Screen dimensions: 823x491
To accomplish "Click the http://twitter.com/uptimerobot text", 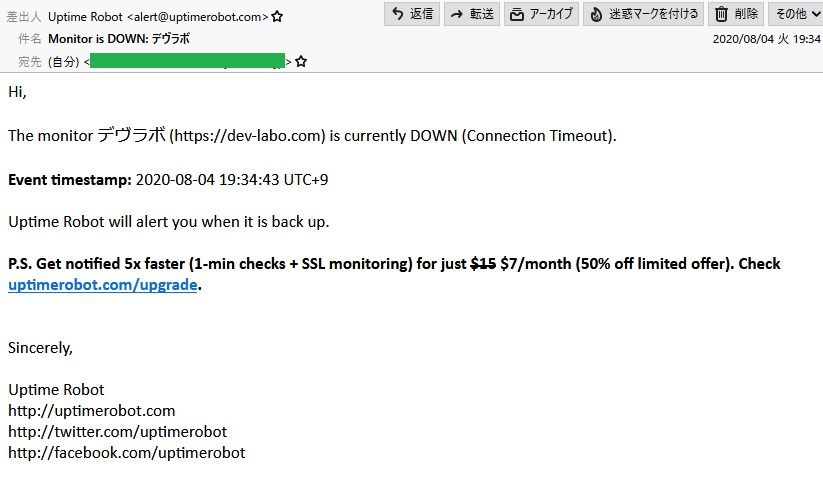I will [x=118, y=432].
